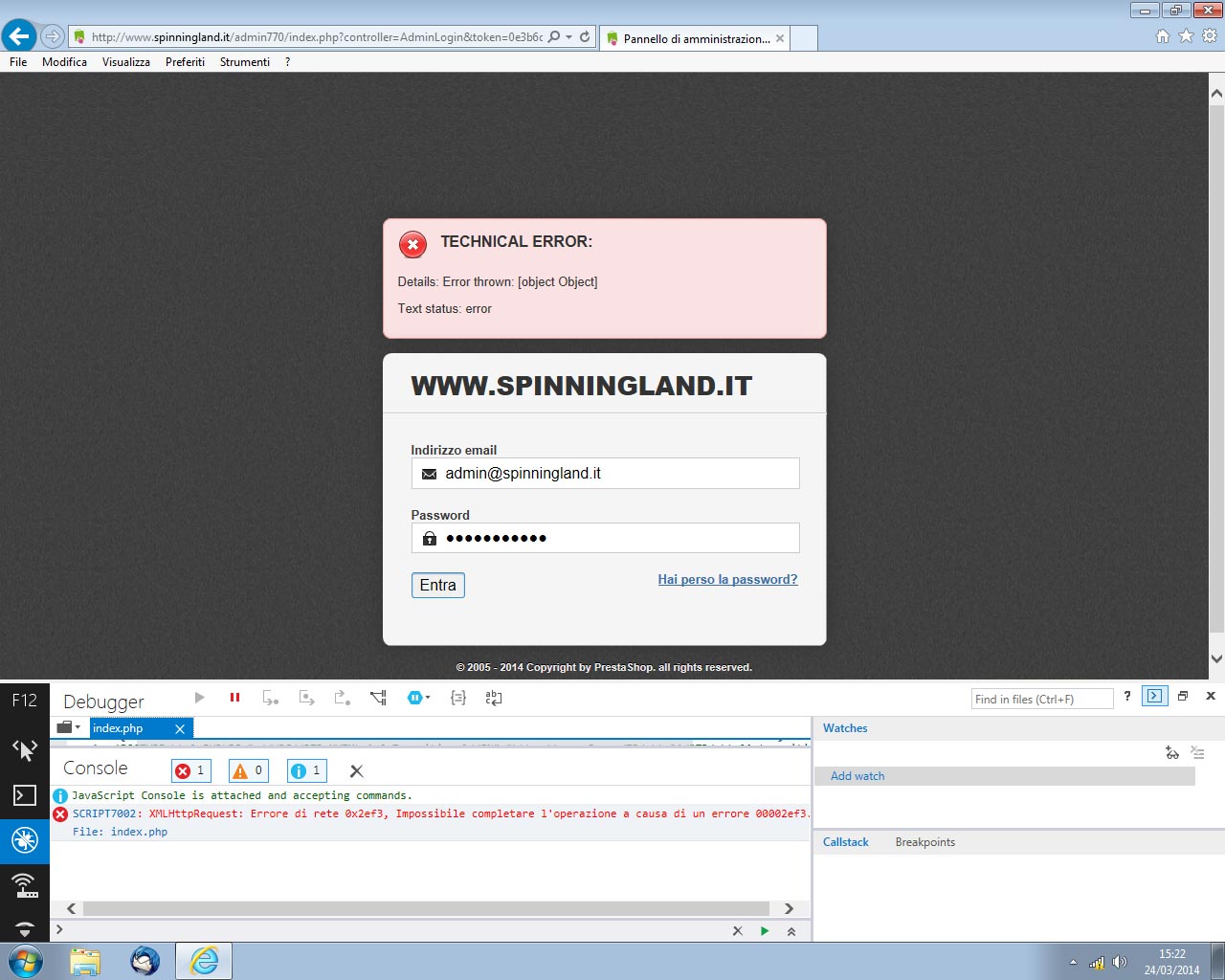The width and height of the screenshot is (1225, 980).
Task: Toggle the console warnings filter
Action: (x=249, y=770)
